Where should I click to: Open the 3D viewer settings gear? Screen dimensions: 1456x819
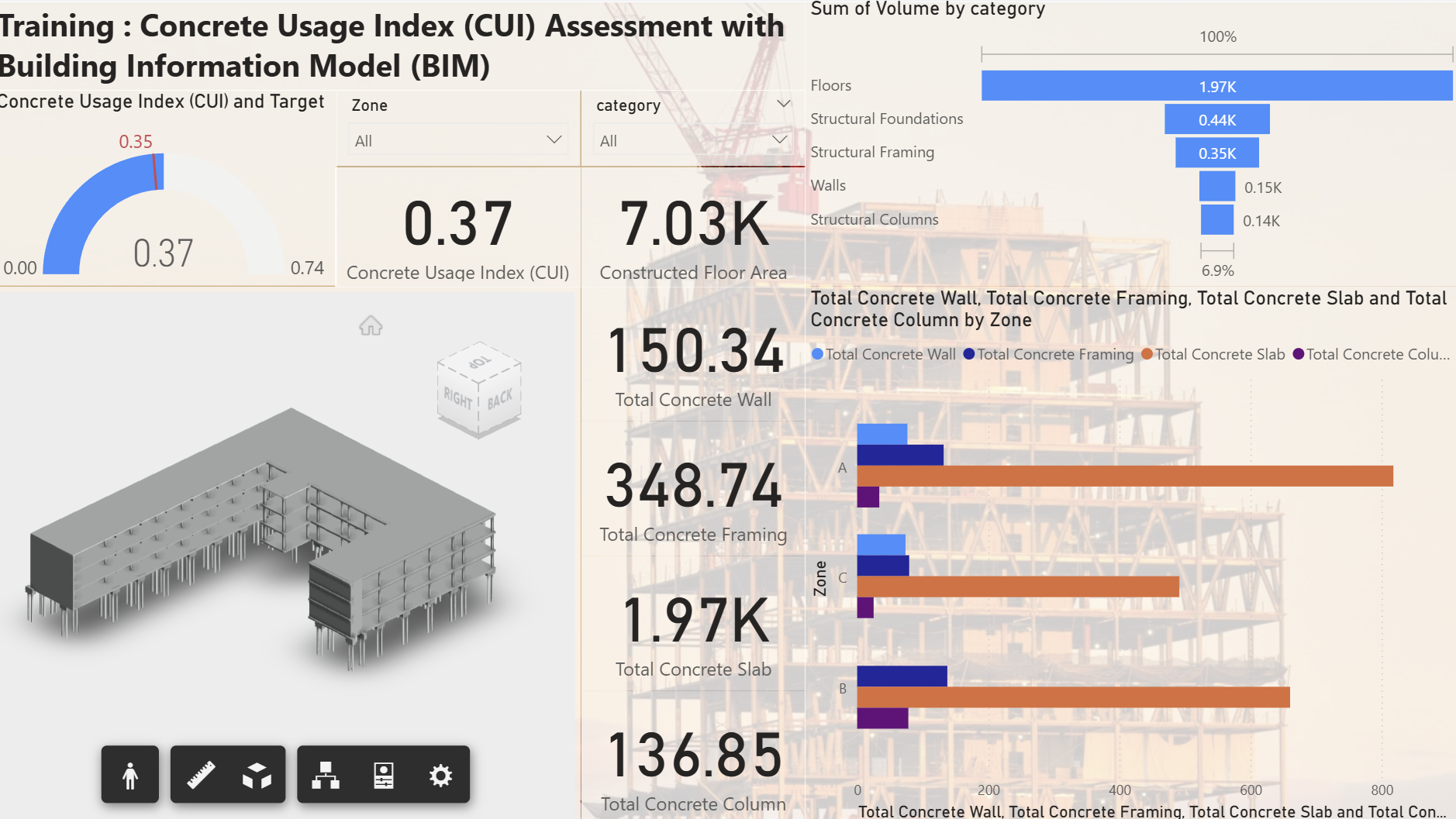tap(440, 774)
